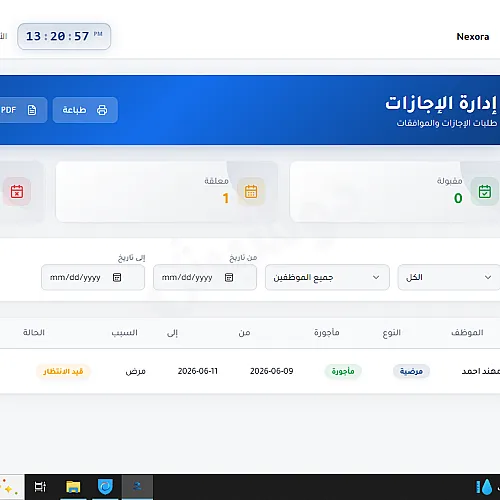The image size is (500, 500).
Task: Click the Nexora brand name
Action: click(473, 37)
